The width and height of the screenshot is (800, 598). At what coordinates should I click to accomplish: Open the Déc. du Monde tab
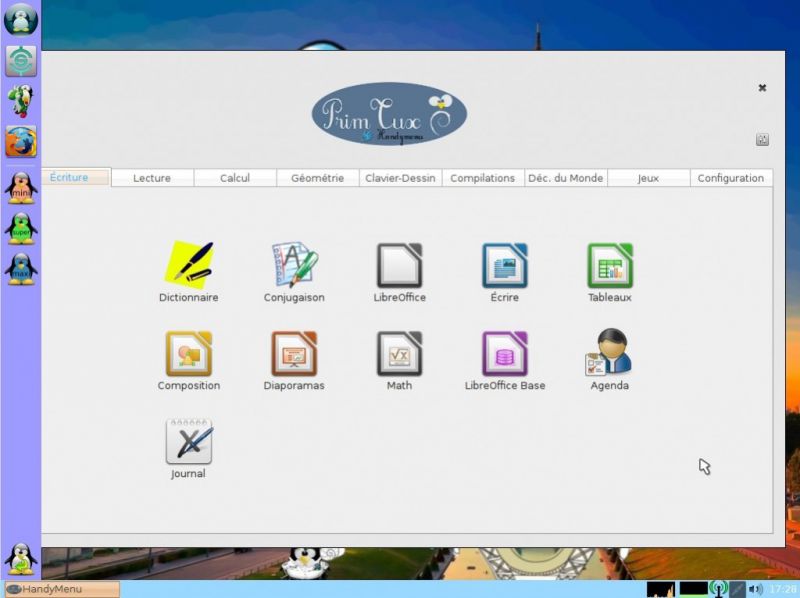click(x=565, y=178)
